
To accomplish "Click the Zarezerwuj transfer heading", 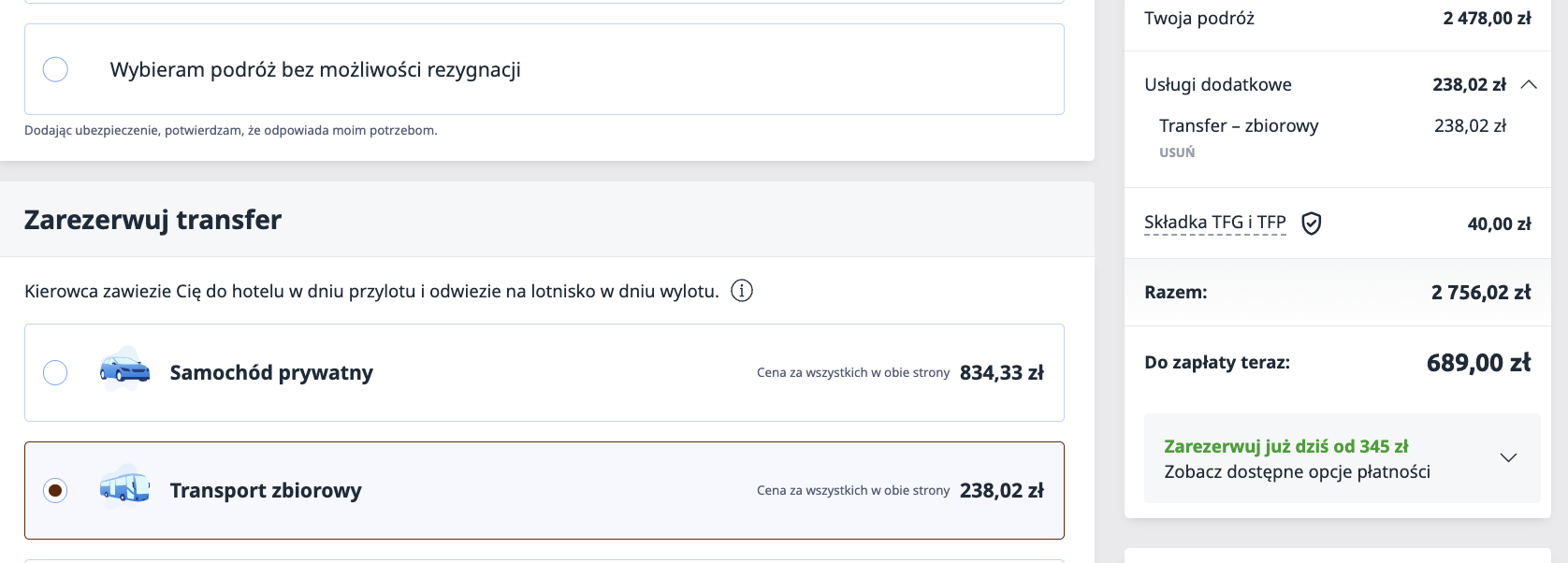I will pyautogui.click(x=152, y=219).
